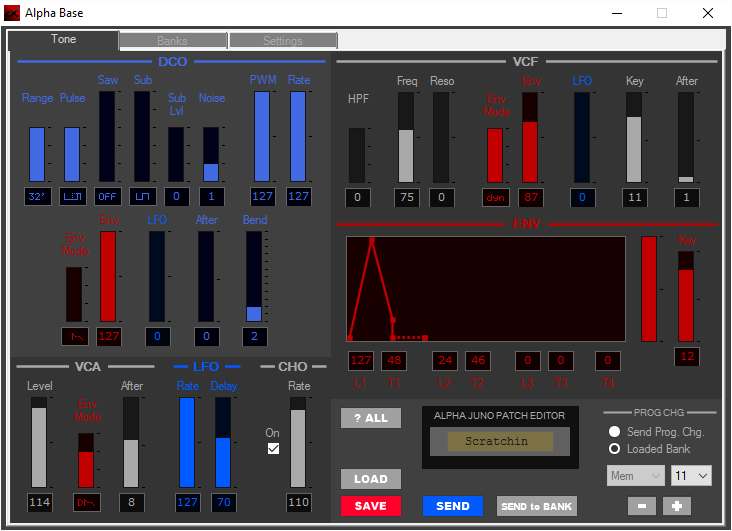Adjust the DCO Env depth slider

pos(108,276)
